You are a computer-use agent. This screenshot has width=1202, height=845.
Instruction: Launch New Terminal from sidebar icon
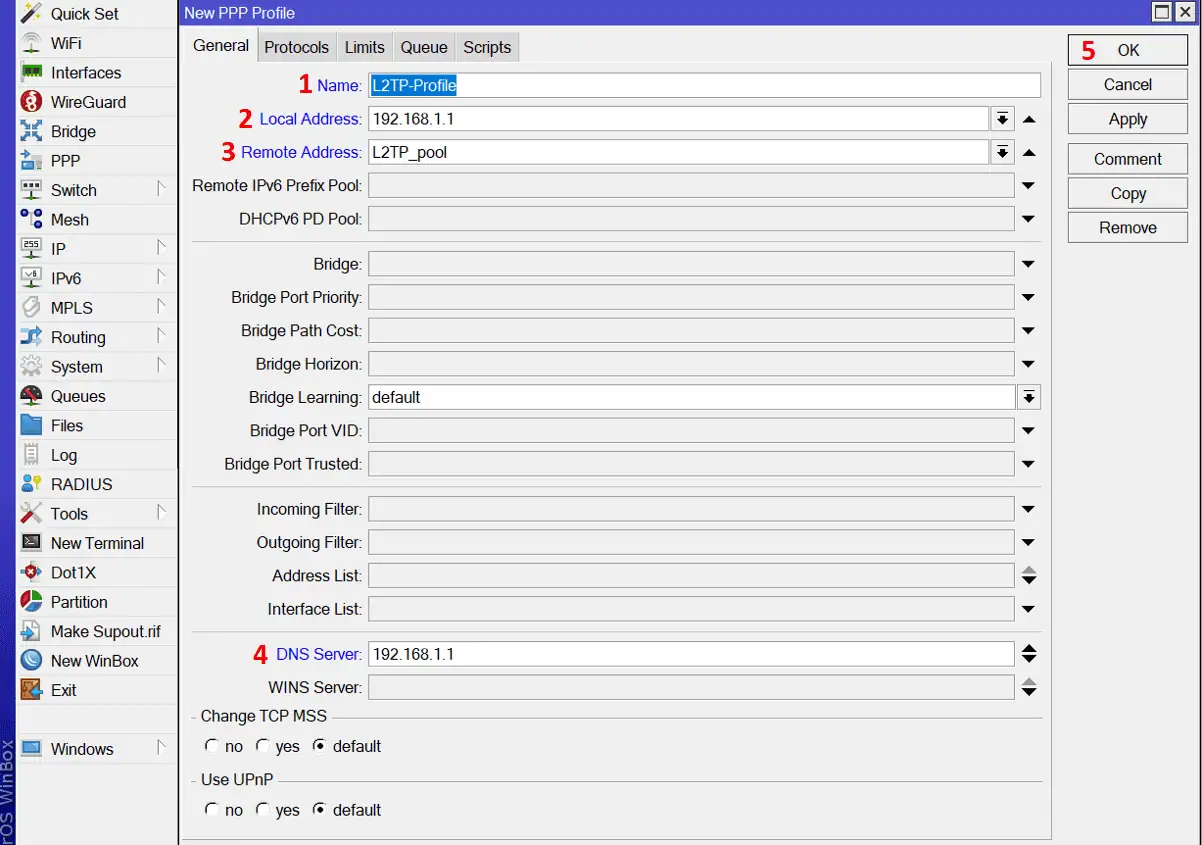point(32,543)
